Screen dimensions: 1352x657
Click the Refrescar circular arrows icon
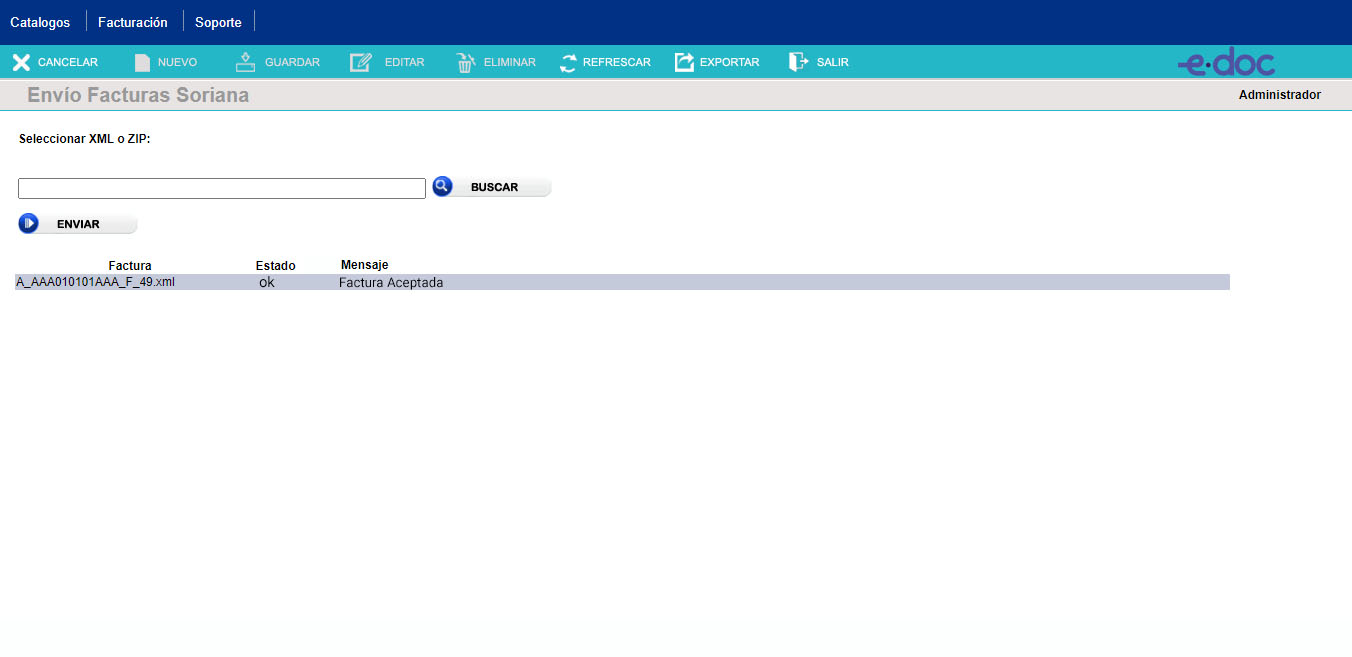pos(568,63)
